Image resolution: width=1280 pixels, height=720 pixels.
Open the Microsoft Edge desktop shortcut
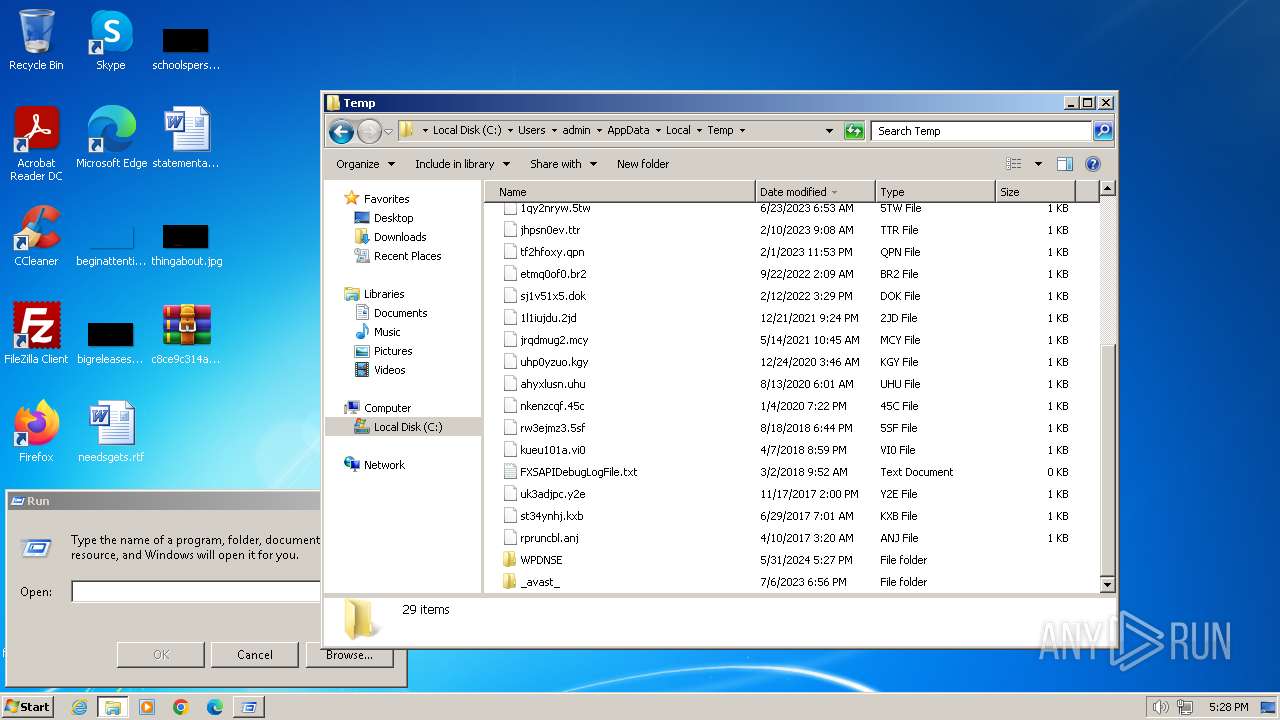pos(111,138)
